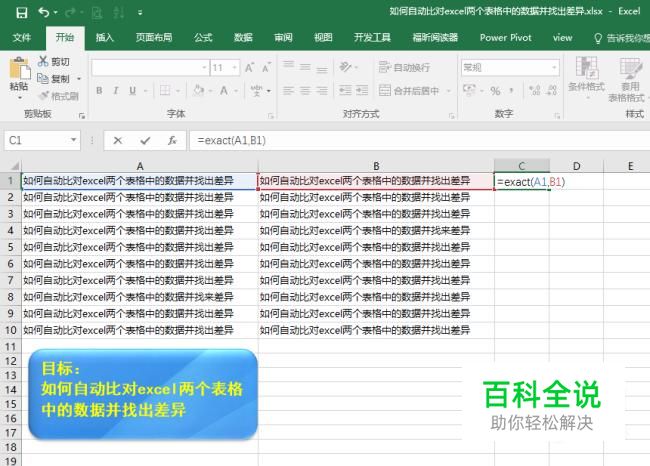Open the 文件 File tab
The height and width of the screenshot is (466, 650).
(x=22, y=38)
